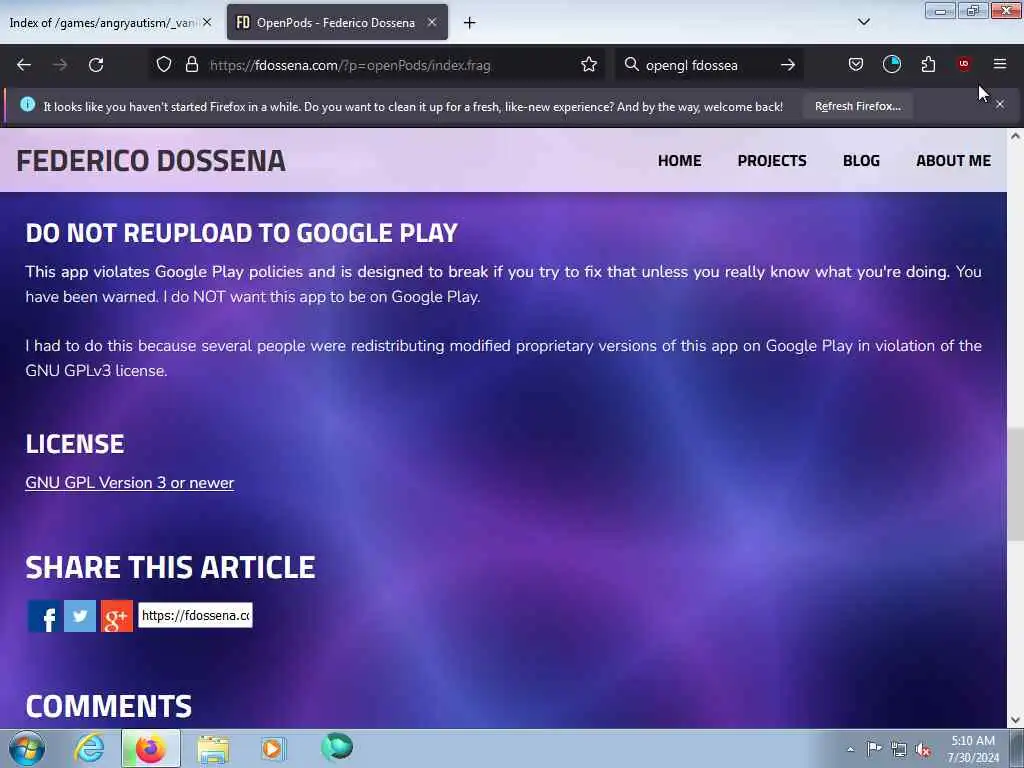Image resolution: width=1024 pixels, height=768 pixels.
Task: Open the Firefox account icon
Action: pos(891,64)
